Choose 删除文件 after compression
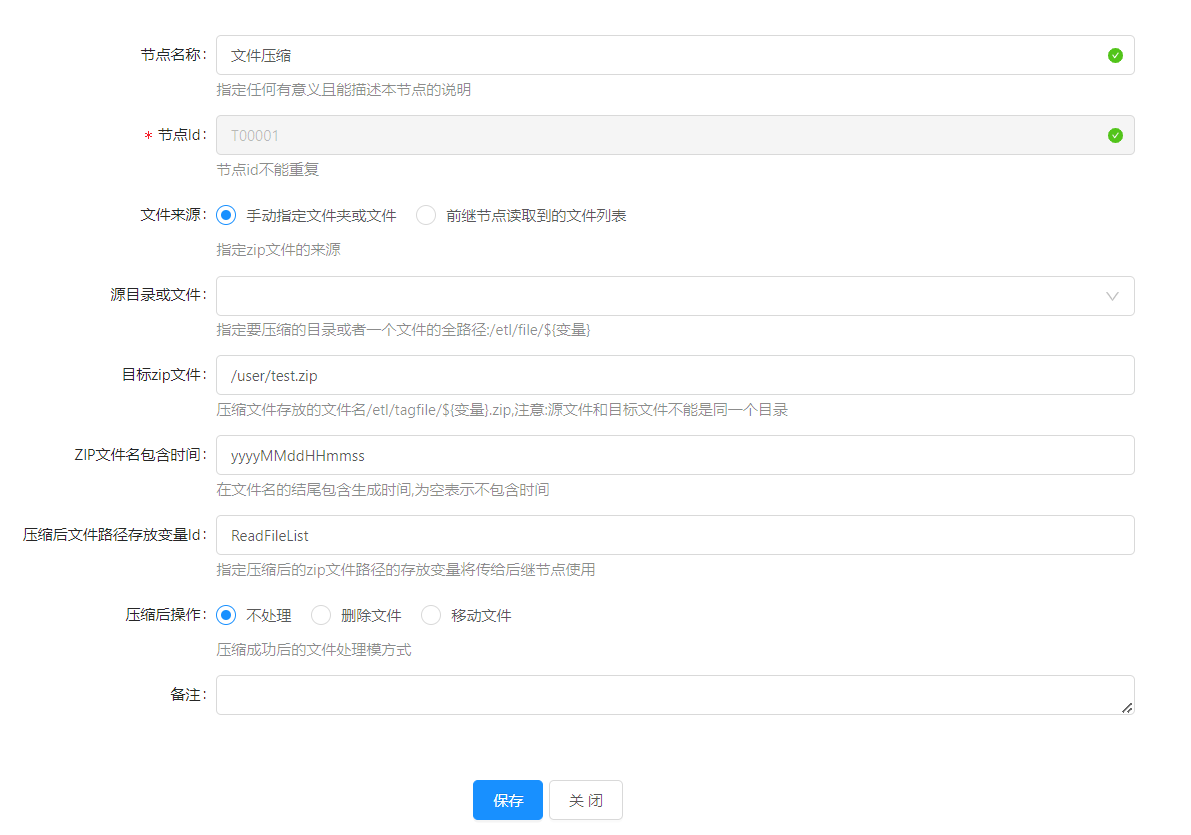The image size is (1191, 835). point(322,616)
